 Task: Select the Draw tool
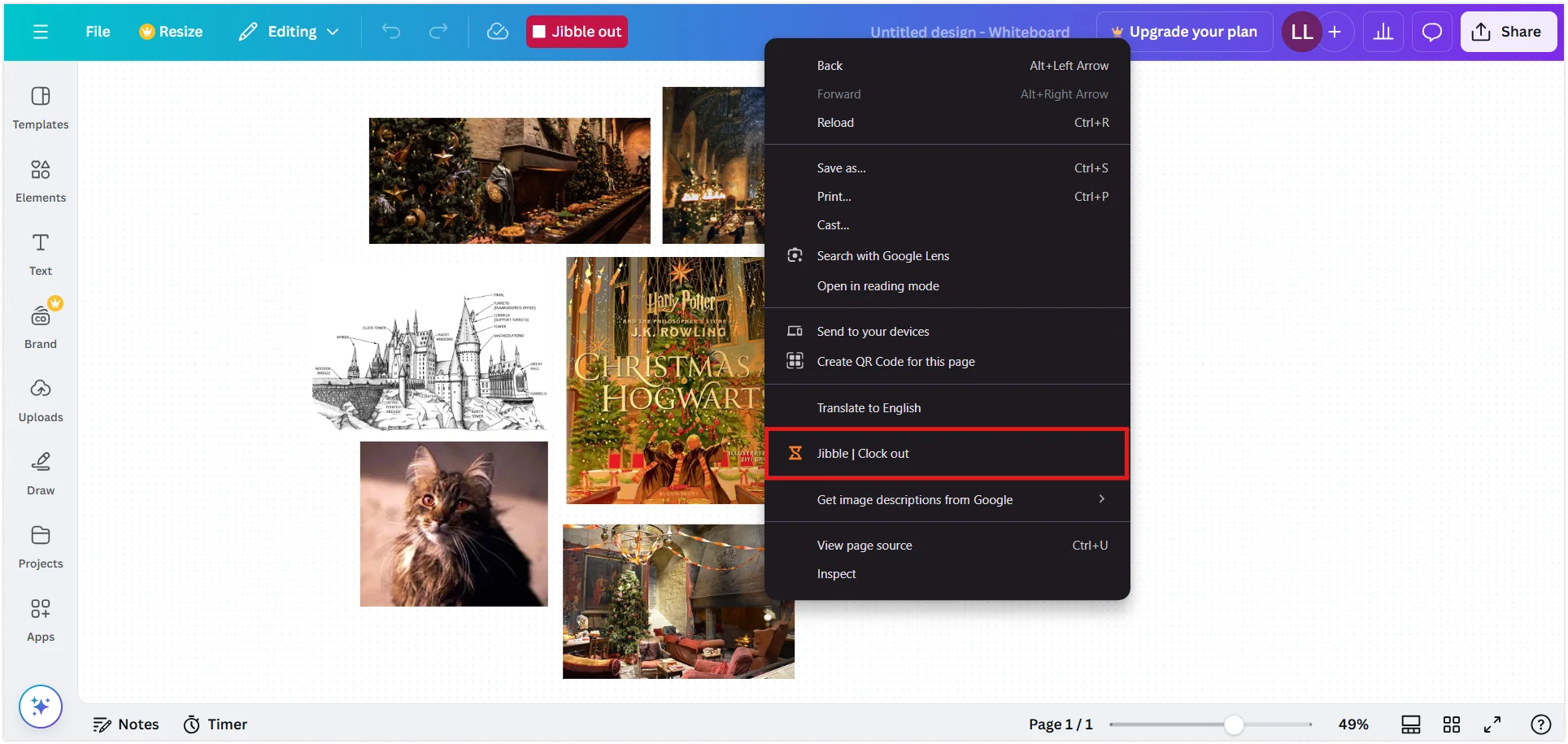(41, 474)
